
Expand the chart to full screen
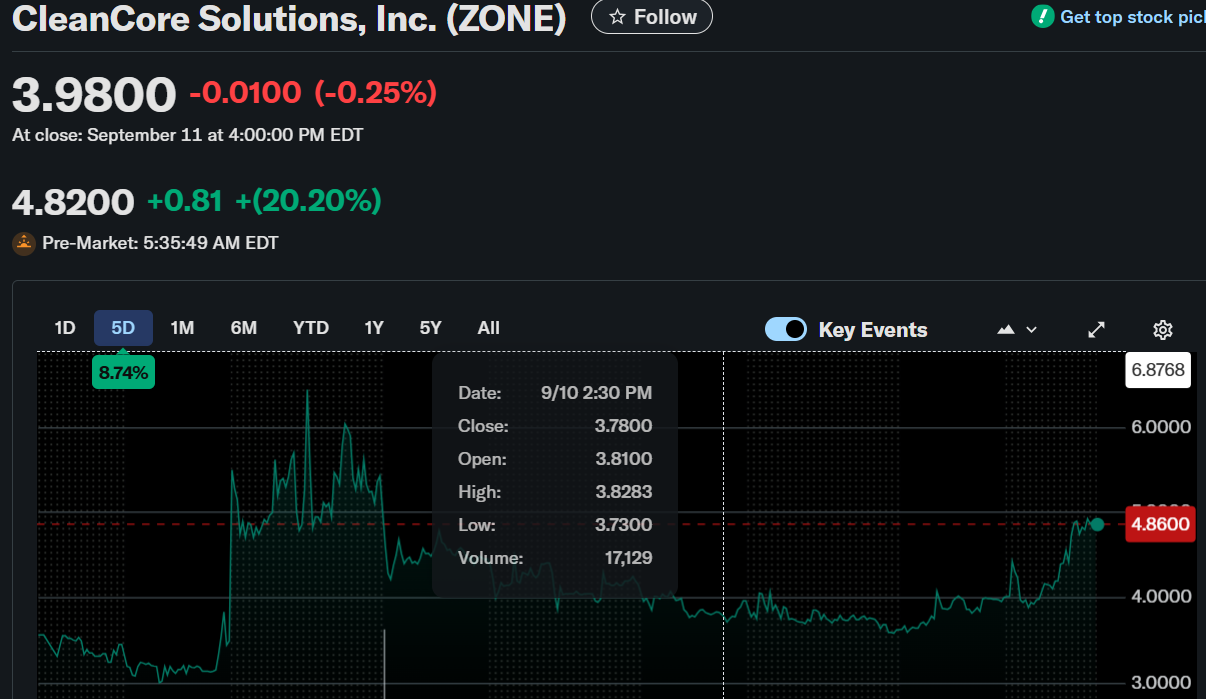(x=1097, y=330)
